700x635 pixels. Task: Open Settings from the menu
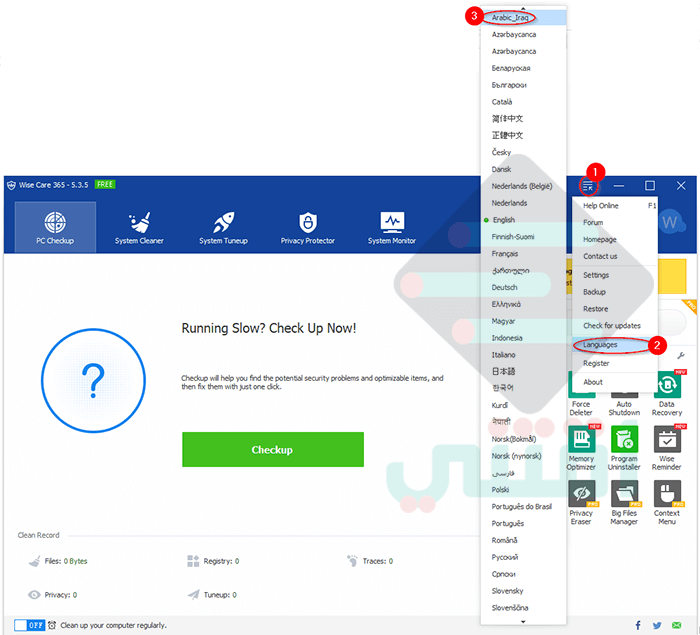tap(615, 275)
